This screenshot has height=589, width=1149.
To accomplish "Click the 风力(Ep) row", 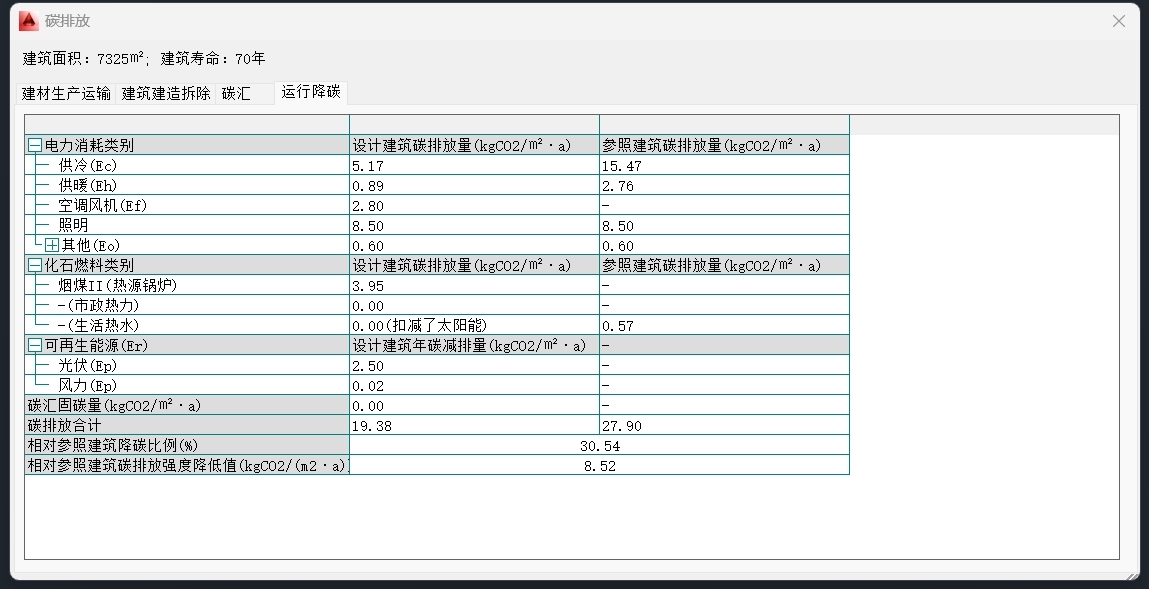I will tap(88, 386).
